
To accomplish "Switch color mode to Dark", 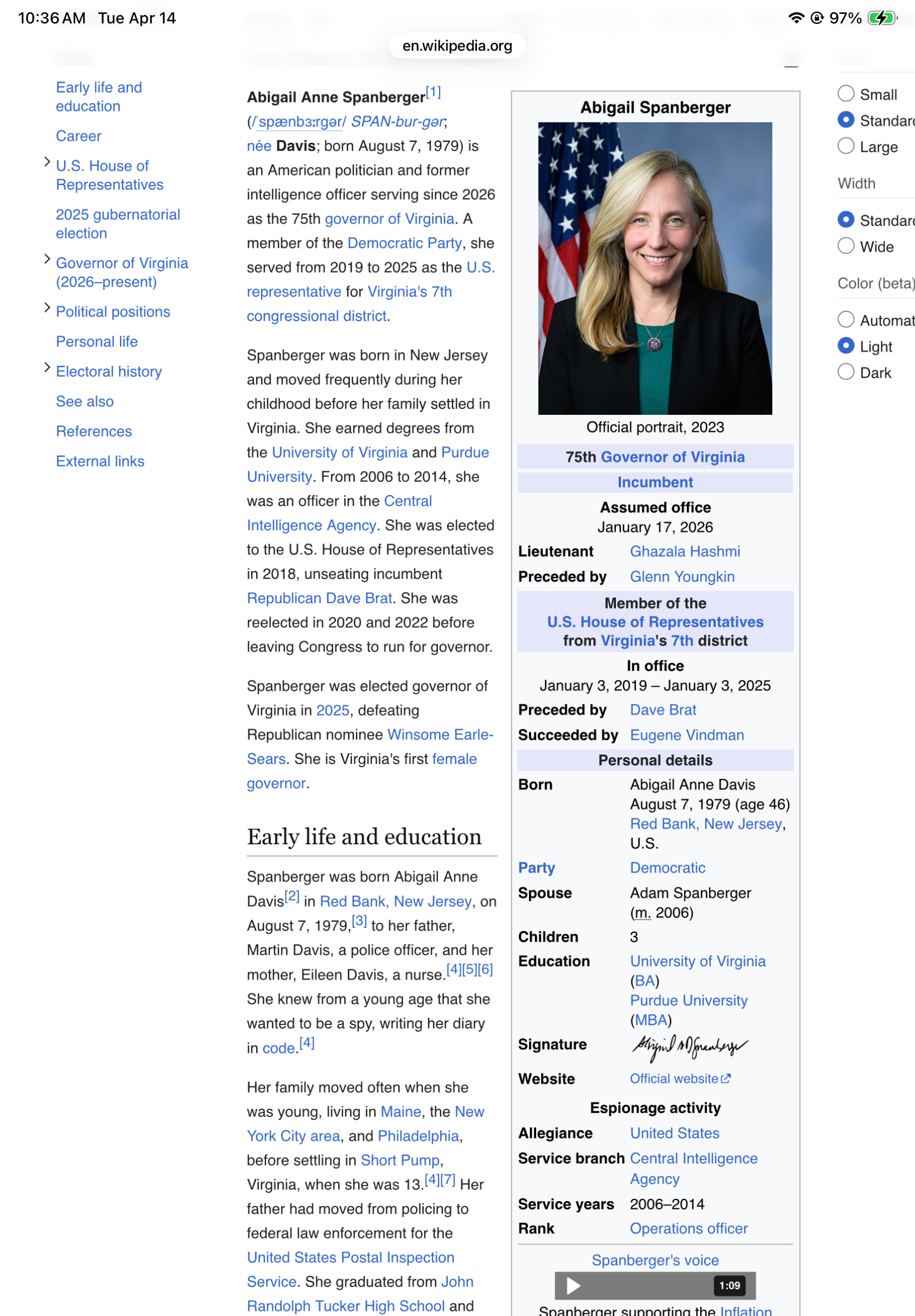I will 846,372.
